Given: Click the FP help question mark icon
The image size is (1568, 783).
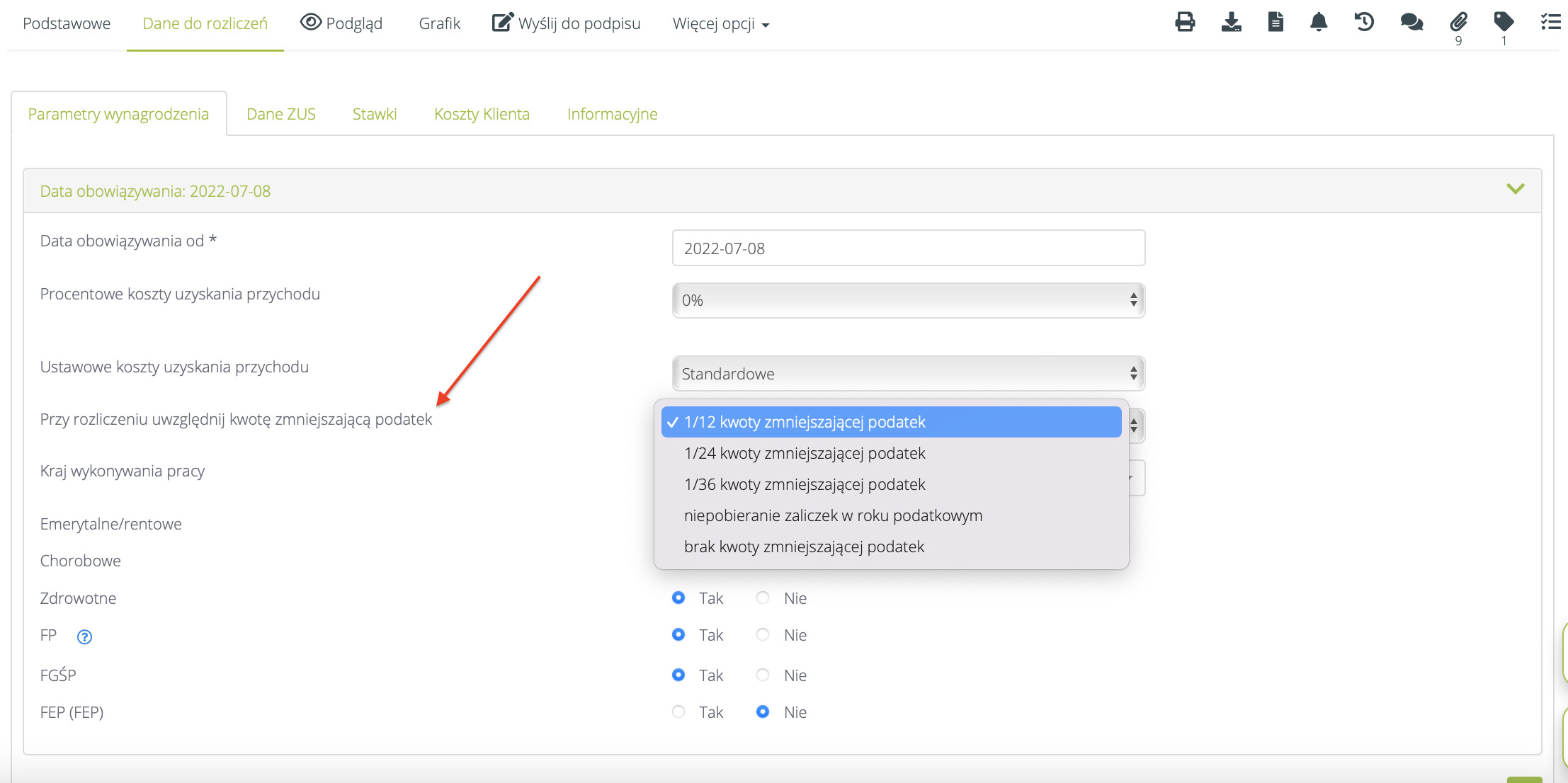Looking at the screenshot, I should (84, 637).
